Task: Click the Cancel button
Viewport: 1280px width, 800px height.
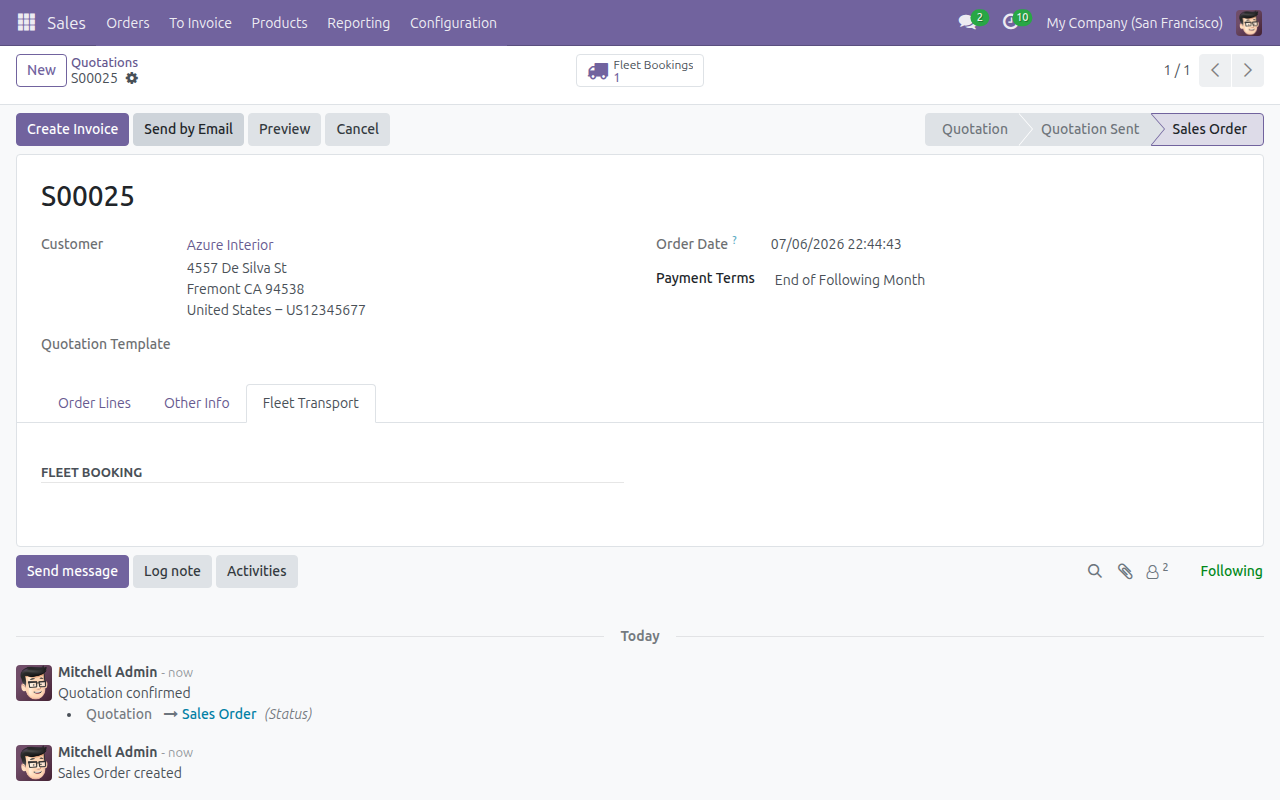Action: point(357,129)
